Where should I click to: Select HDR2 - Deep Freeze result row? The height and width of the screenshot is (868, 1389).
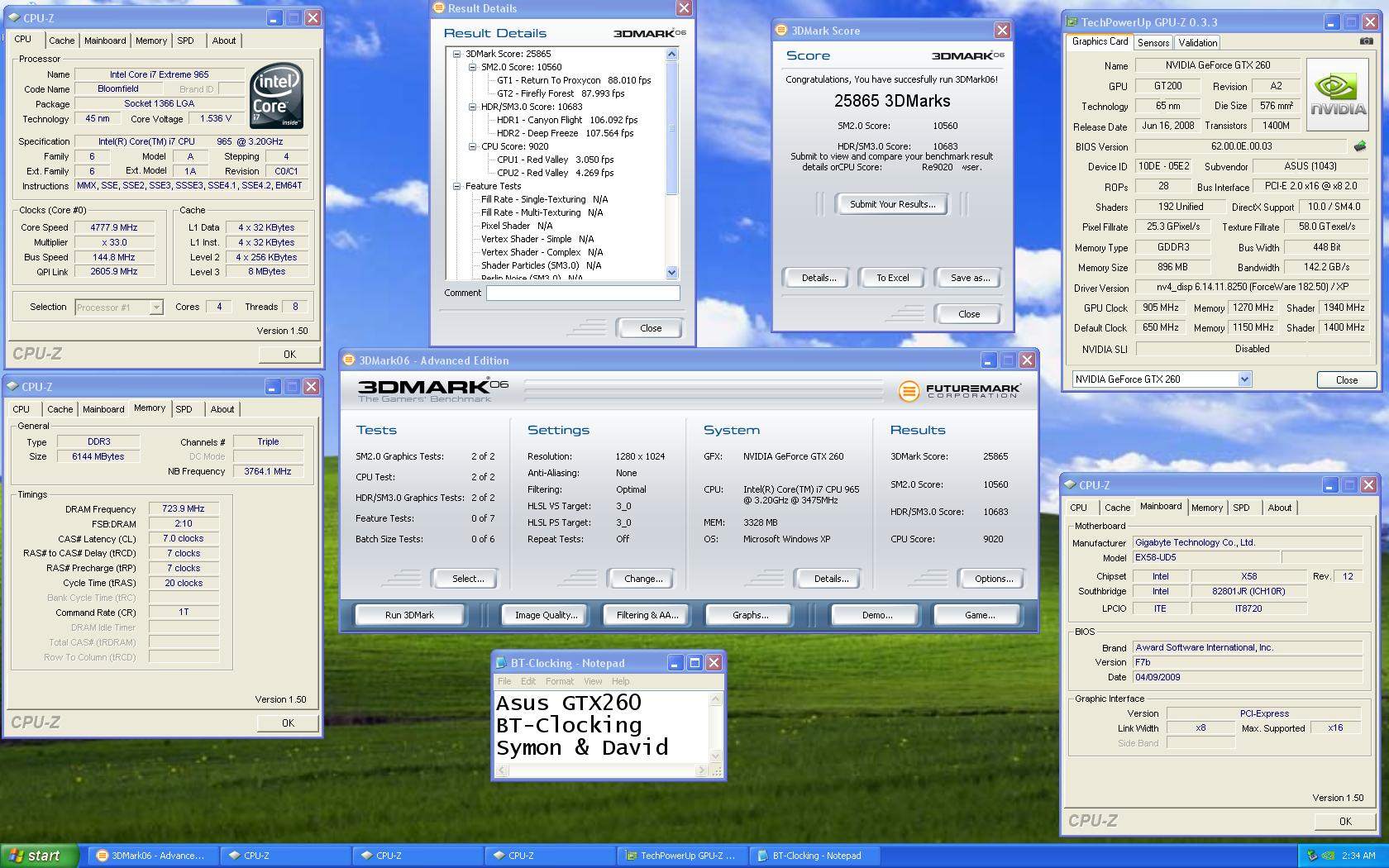565,133
